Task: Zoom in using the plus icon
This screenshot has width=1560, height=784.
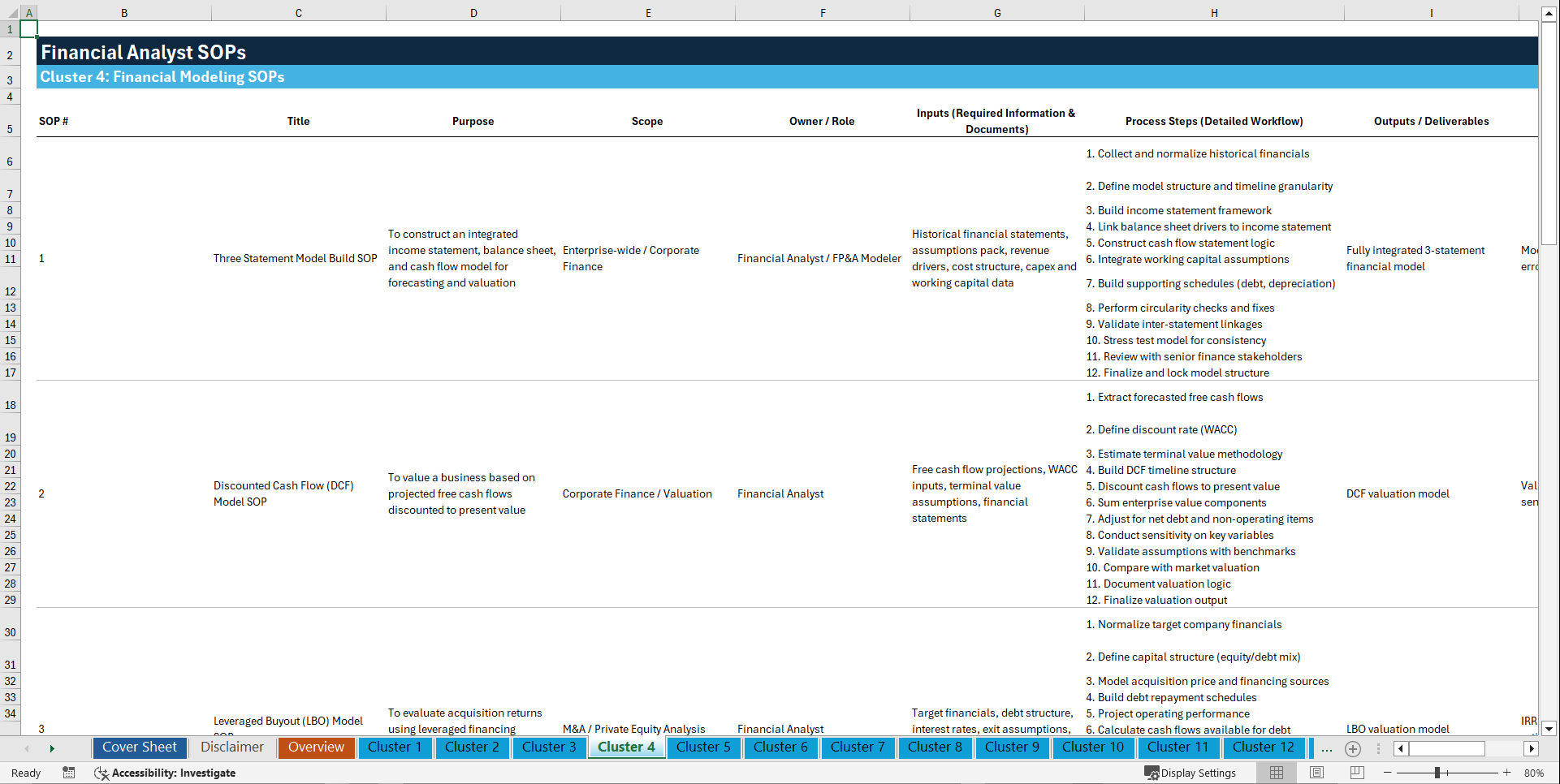Action: pyautogui.click(x=1507, y=773)
